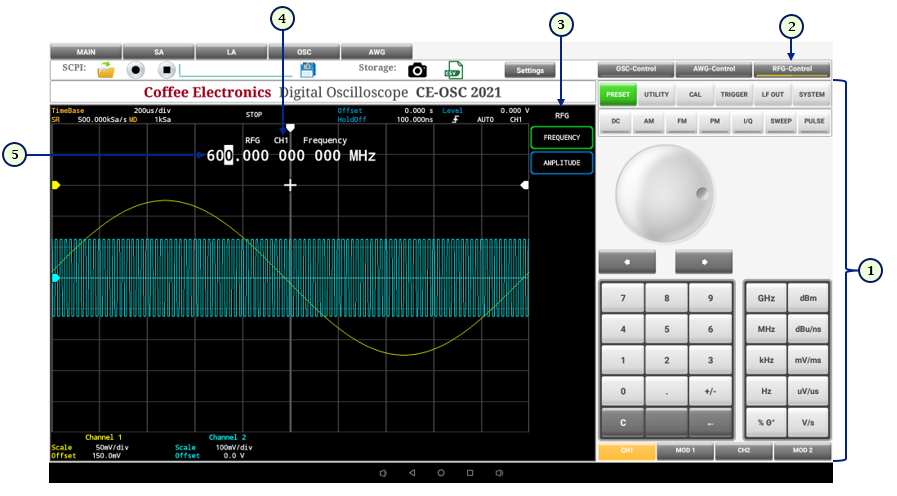Screen dimensions: 897x496
Task: Open the OSC-Control panel tab
Action: click(x=635, y=69)
